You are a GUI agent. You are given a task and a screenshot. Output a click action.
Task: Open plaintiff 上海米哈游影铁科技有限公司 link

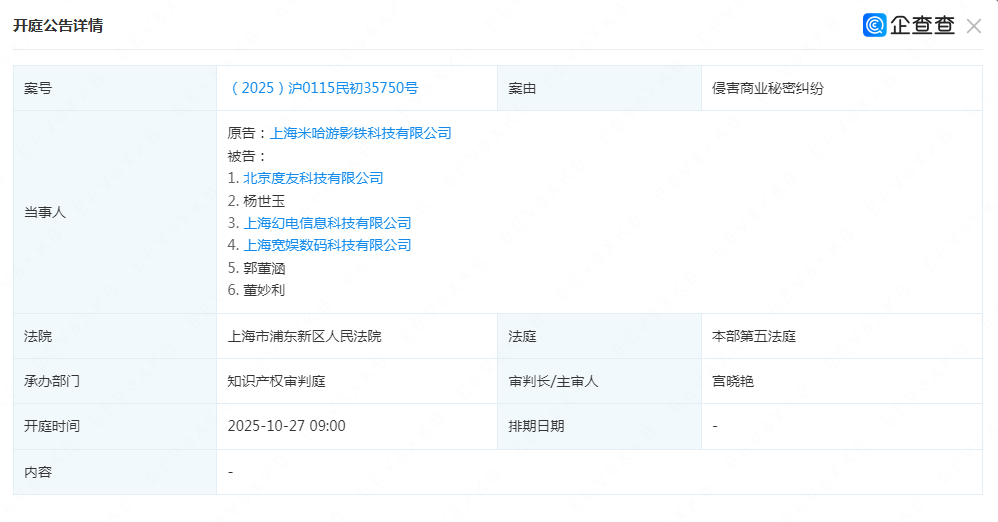[x=360, y=132]
